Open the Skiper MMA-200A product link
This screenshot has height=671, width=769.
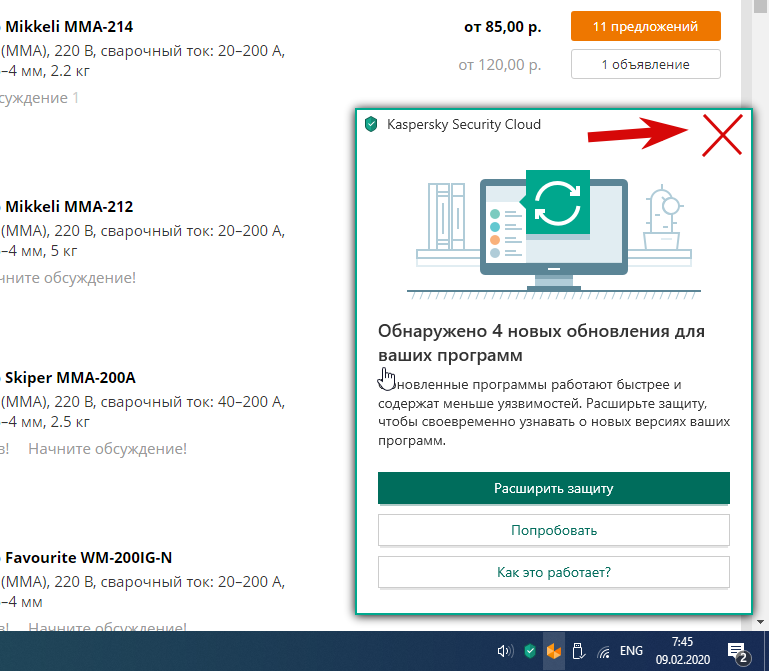coord(70,378)
